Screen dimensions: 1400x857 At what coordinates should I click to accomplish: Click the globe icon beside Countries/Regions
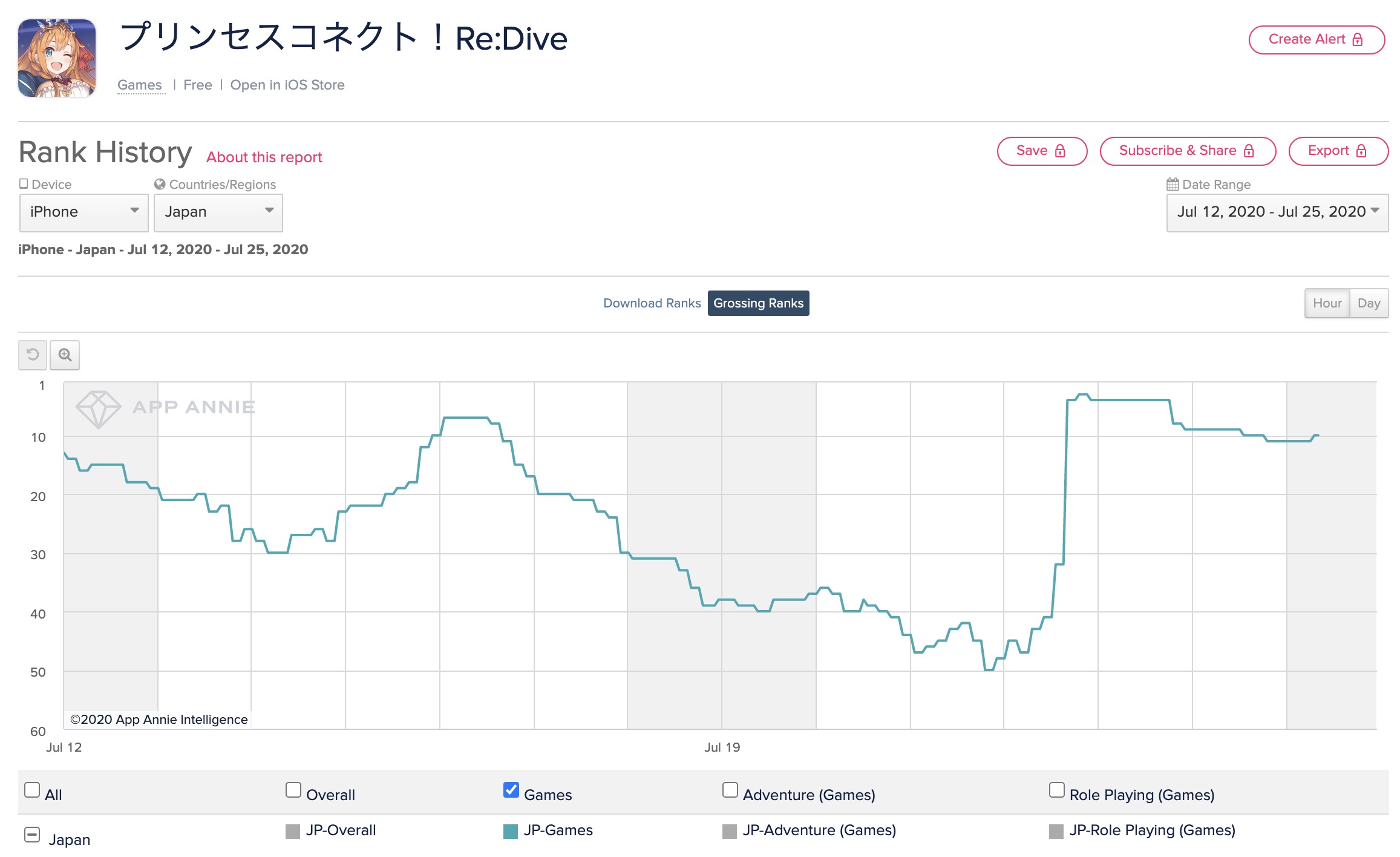[x=160, y=184]
